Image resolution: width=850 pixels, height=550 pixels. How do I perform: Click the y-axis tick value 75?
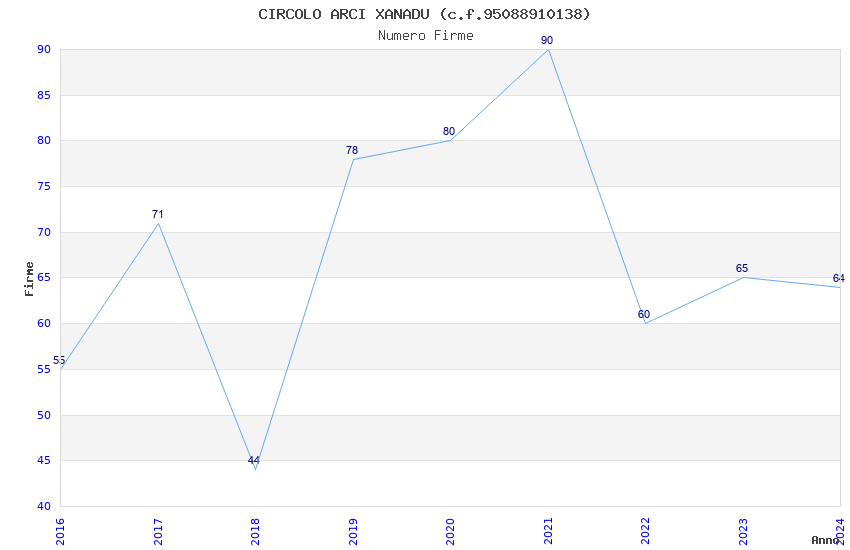[x=44, y=186]
